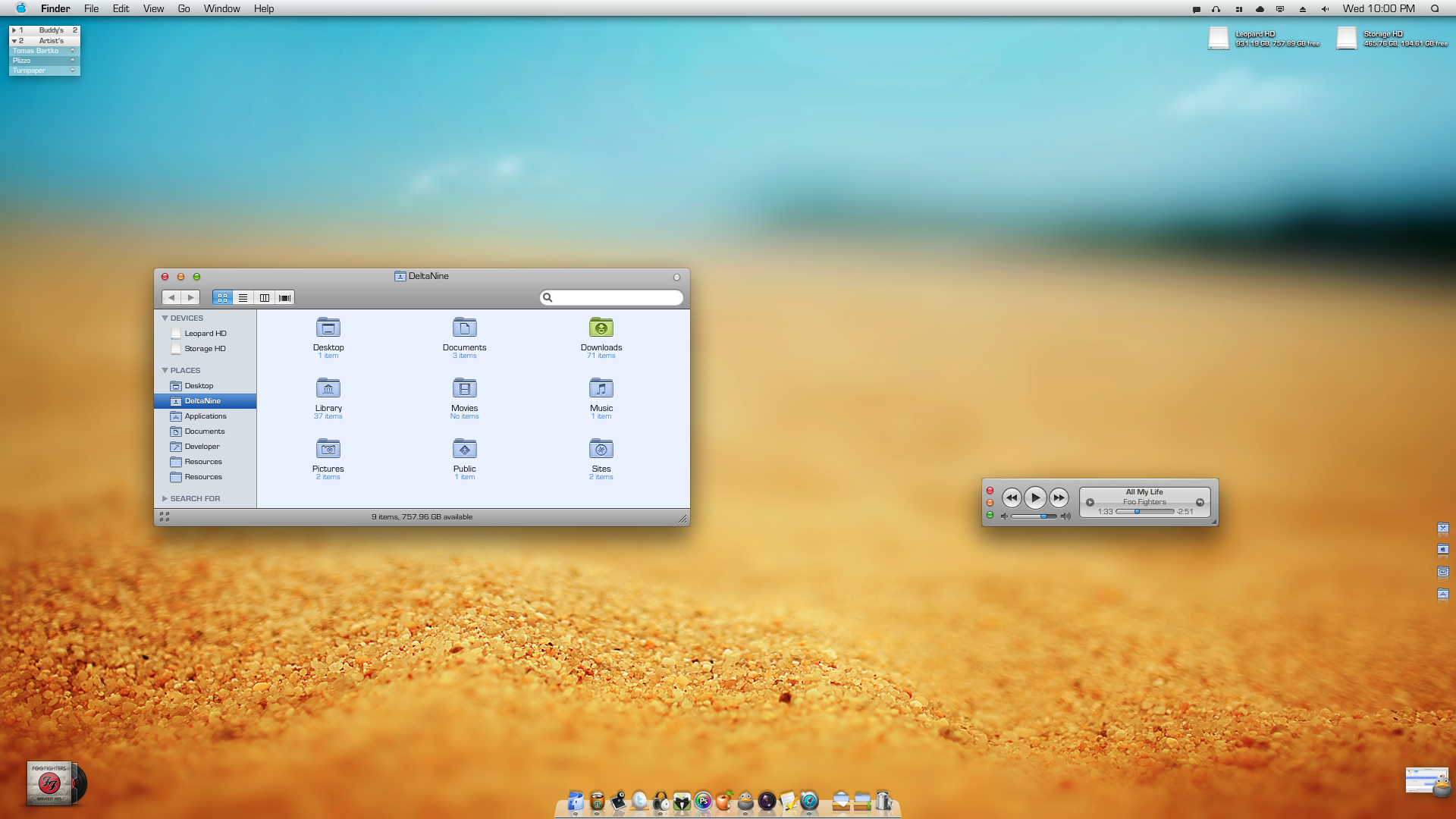Collapse the PLACES sidebar section

pos(165,371)
